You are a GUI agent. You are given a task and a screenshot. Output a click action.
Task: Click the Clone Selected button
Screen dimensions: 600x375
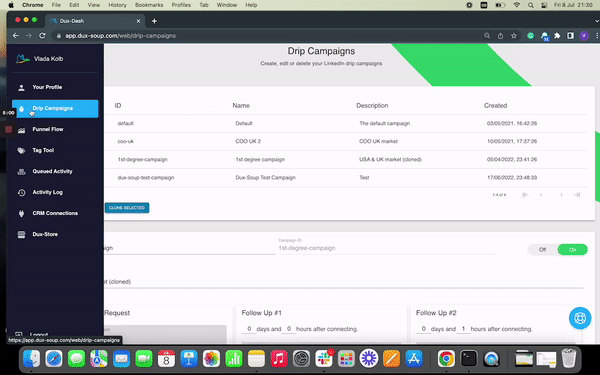[127, 208]
